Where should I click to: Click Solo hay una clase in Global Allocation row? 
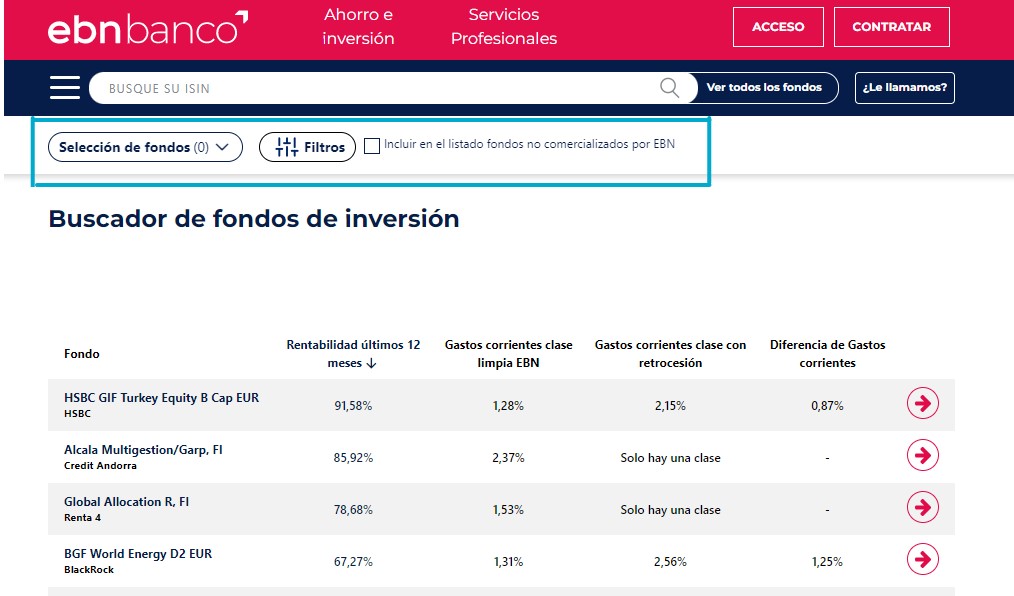pyautogui.click(x=671, y=510)
